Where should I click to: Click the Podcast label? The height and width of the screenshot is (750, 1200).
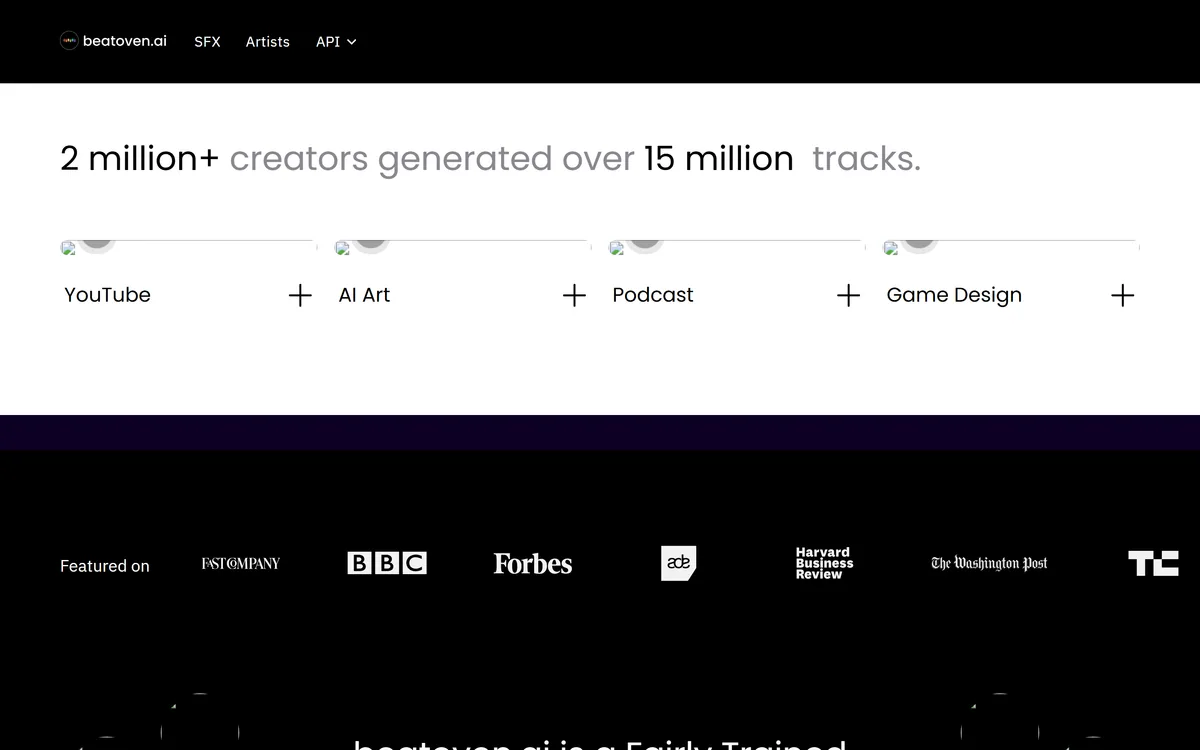653,295
